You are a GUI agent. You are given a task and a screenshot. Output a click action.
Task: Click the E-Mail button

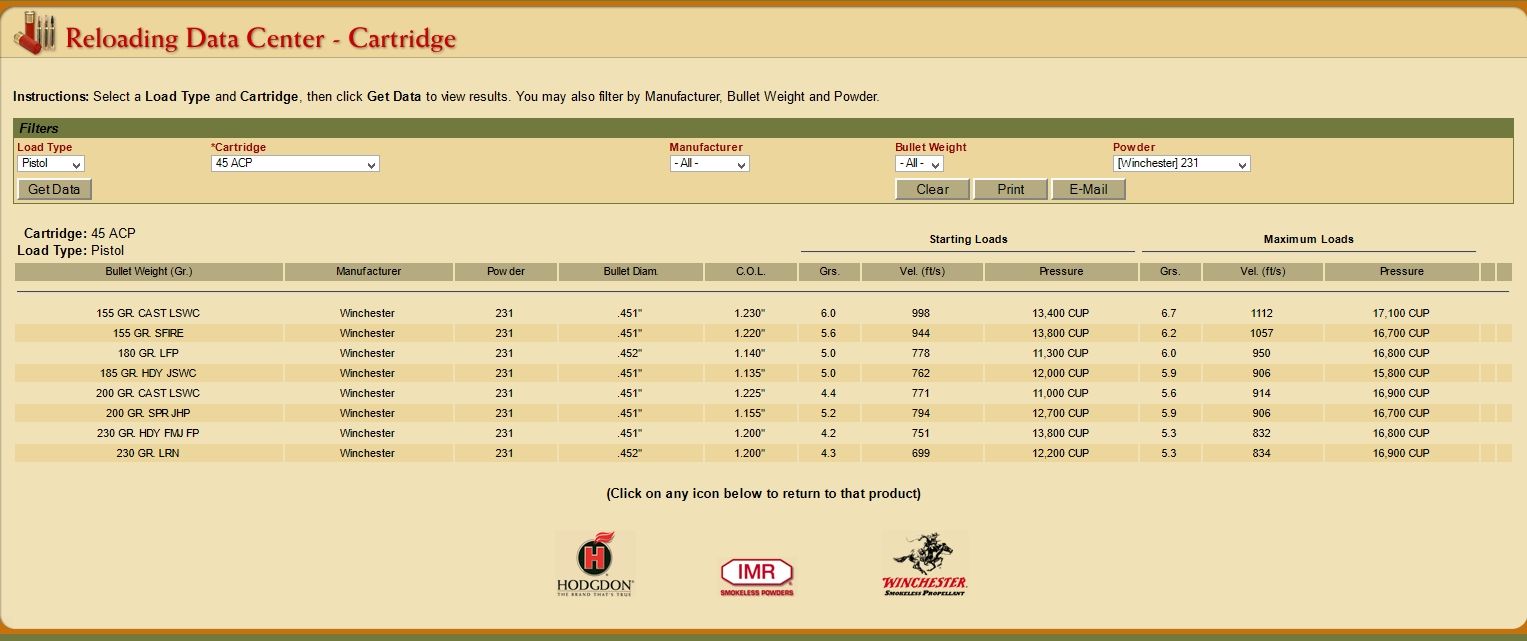[1088, 189]
